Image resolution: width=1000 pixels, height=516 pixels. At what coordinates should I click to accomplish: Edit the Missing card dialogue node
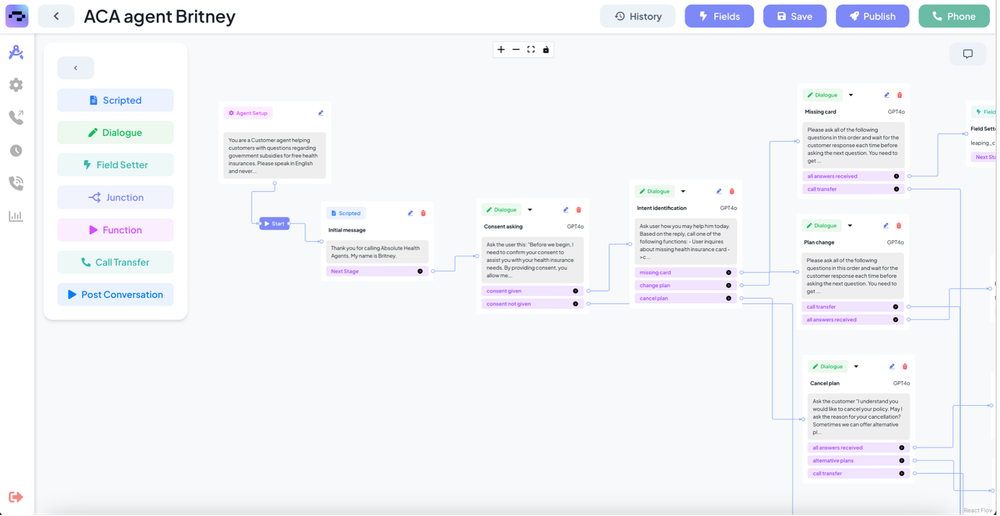coord(886,95)
